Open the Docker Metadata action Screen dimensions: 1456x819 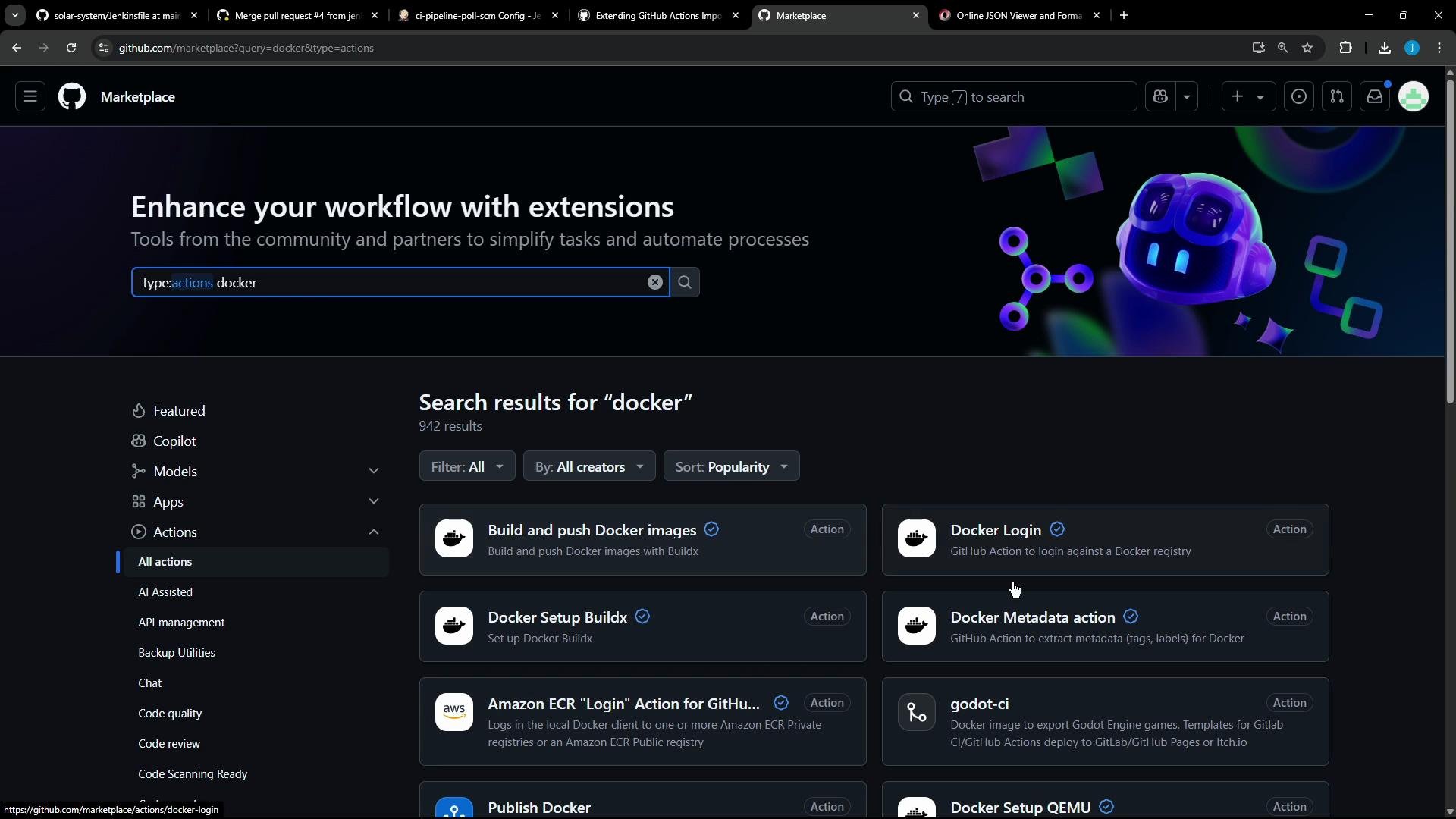click(x=1033, y=617)
